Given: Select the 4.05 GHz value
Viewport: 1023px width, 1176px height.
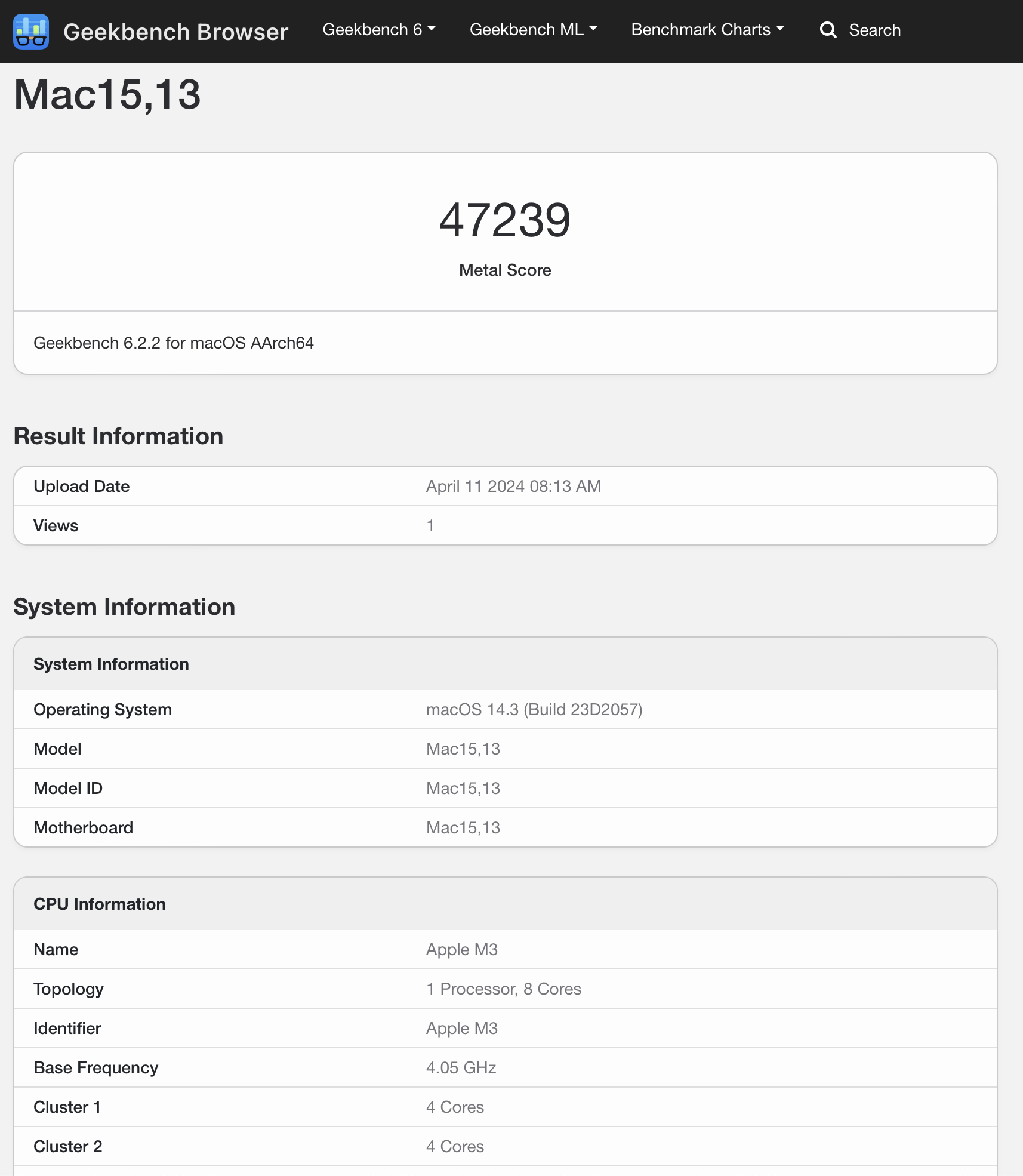Looking at the screenshot, I should 461,1068.
